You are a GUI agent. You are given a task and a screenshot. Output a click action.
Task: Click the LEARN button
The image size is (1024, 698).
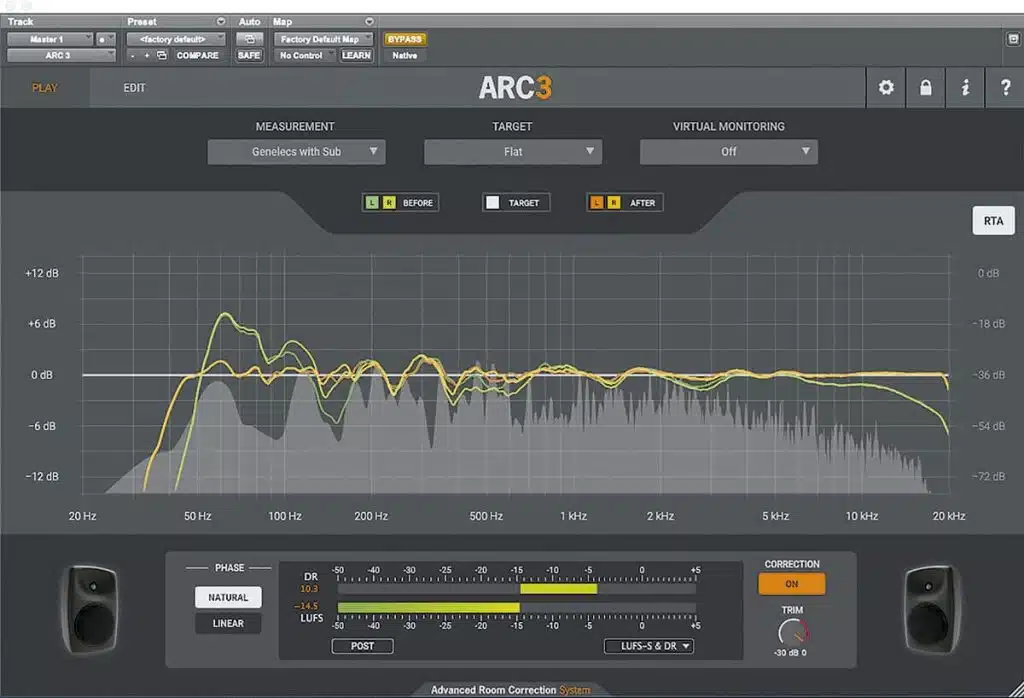click(x=356, y=56)
